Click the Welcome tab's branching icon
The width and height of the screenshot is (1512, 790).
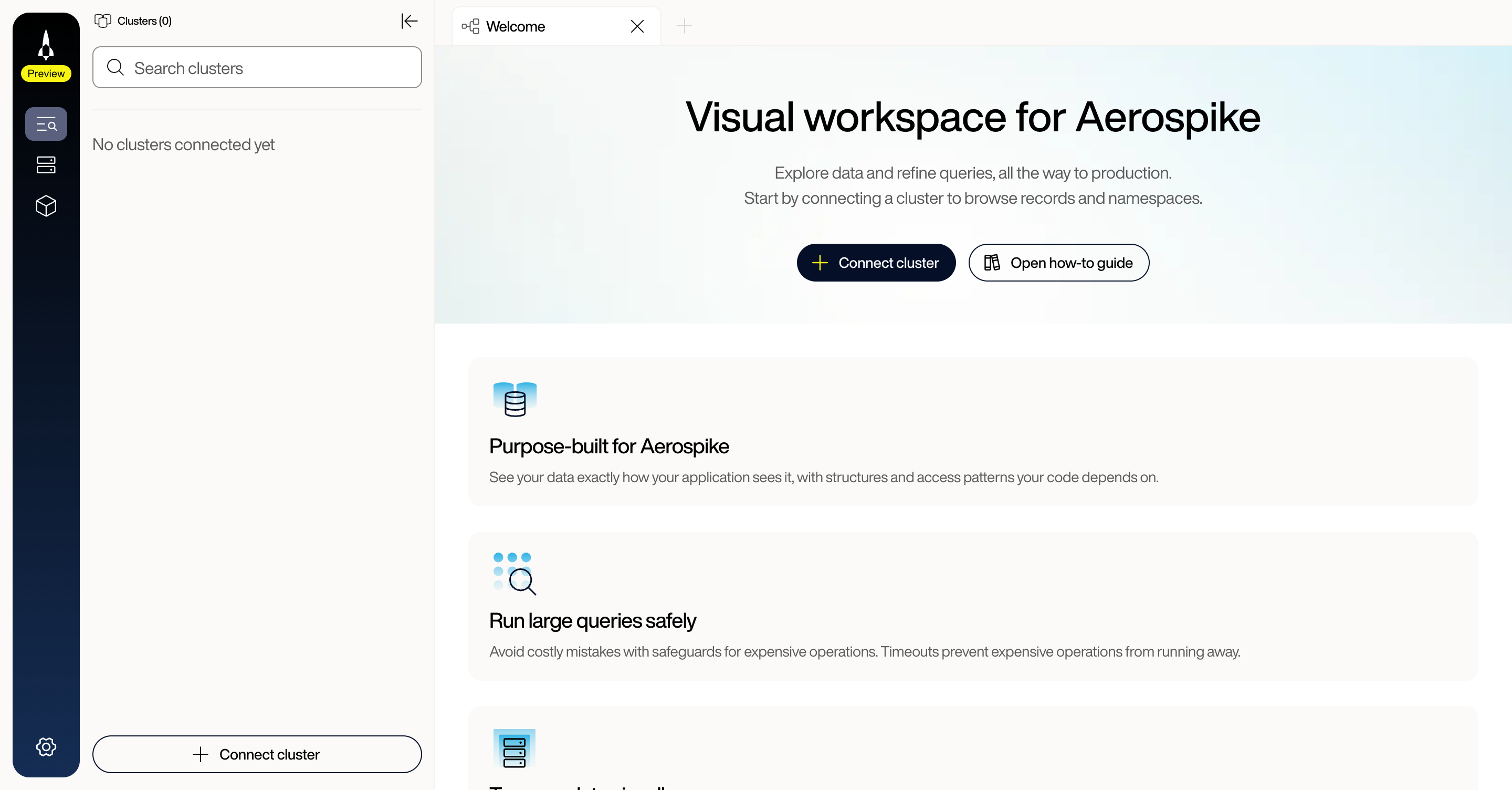470,26
